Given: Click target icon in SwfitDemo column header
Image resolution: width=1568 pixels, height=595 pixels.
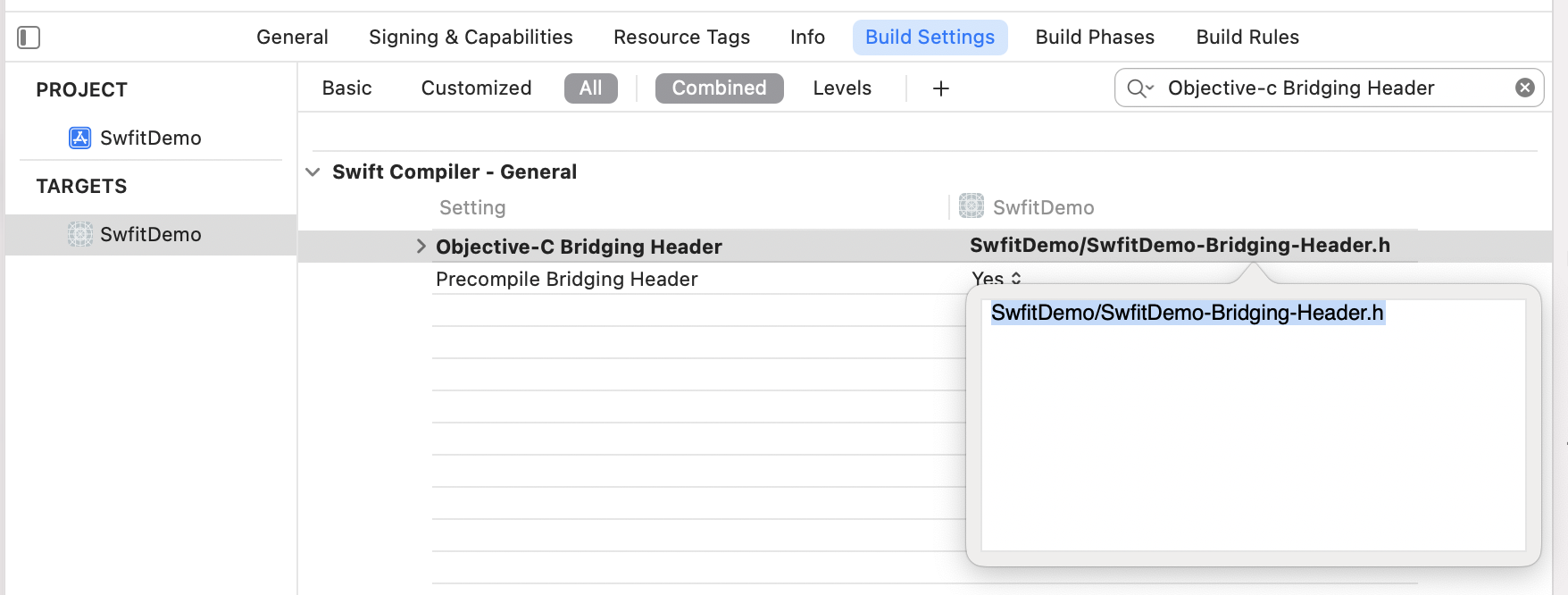Looking at the screenshot, I should [x=972, y=206].
